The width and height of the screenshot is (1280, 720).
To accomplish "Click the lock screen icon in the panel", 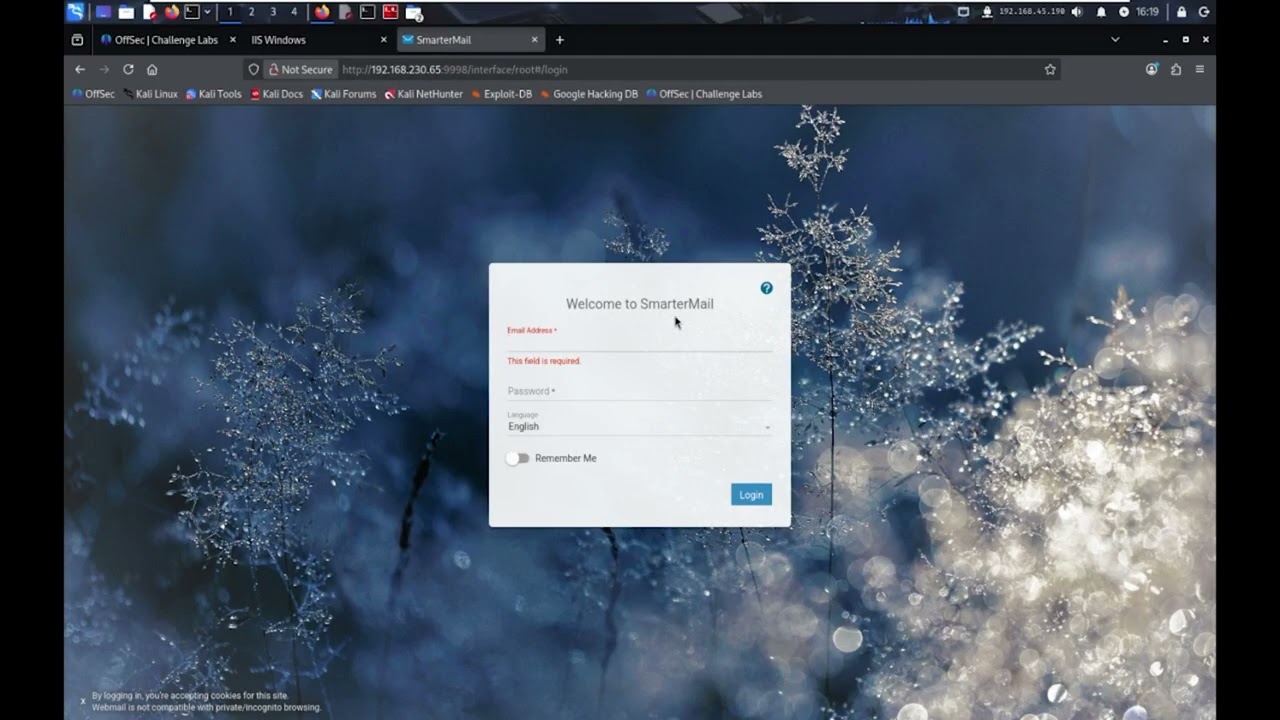I will tap(1181, 12).
